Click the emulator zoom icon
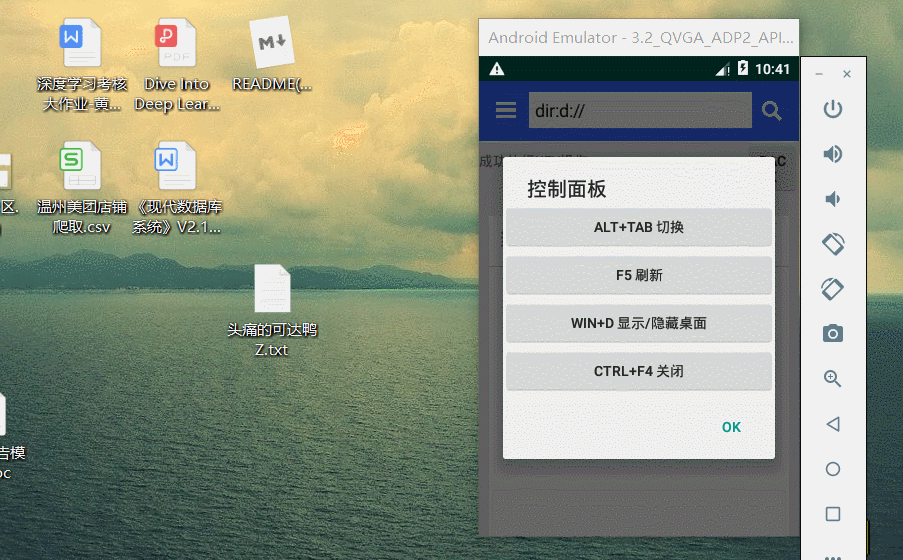Image resolution: width=903 pixels, height=560 pixels. 833,379
